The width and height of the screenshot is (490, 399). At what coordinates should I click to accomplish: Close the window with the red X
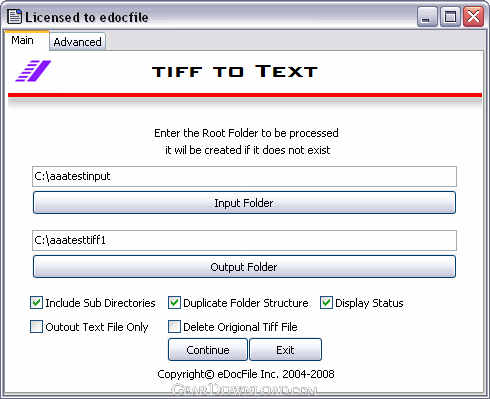click(473, 17)
